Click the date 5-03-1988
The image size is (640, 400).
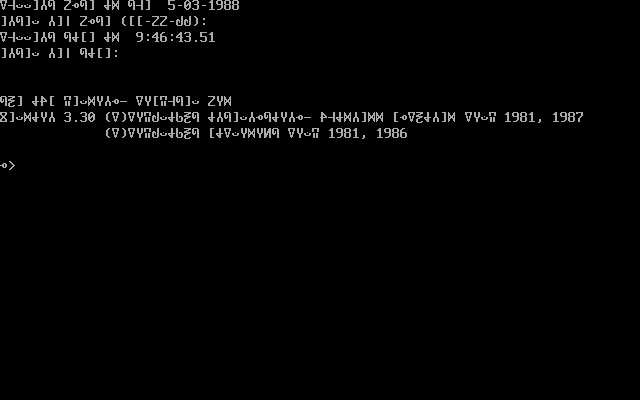[203, 5]
